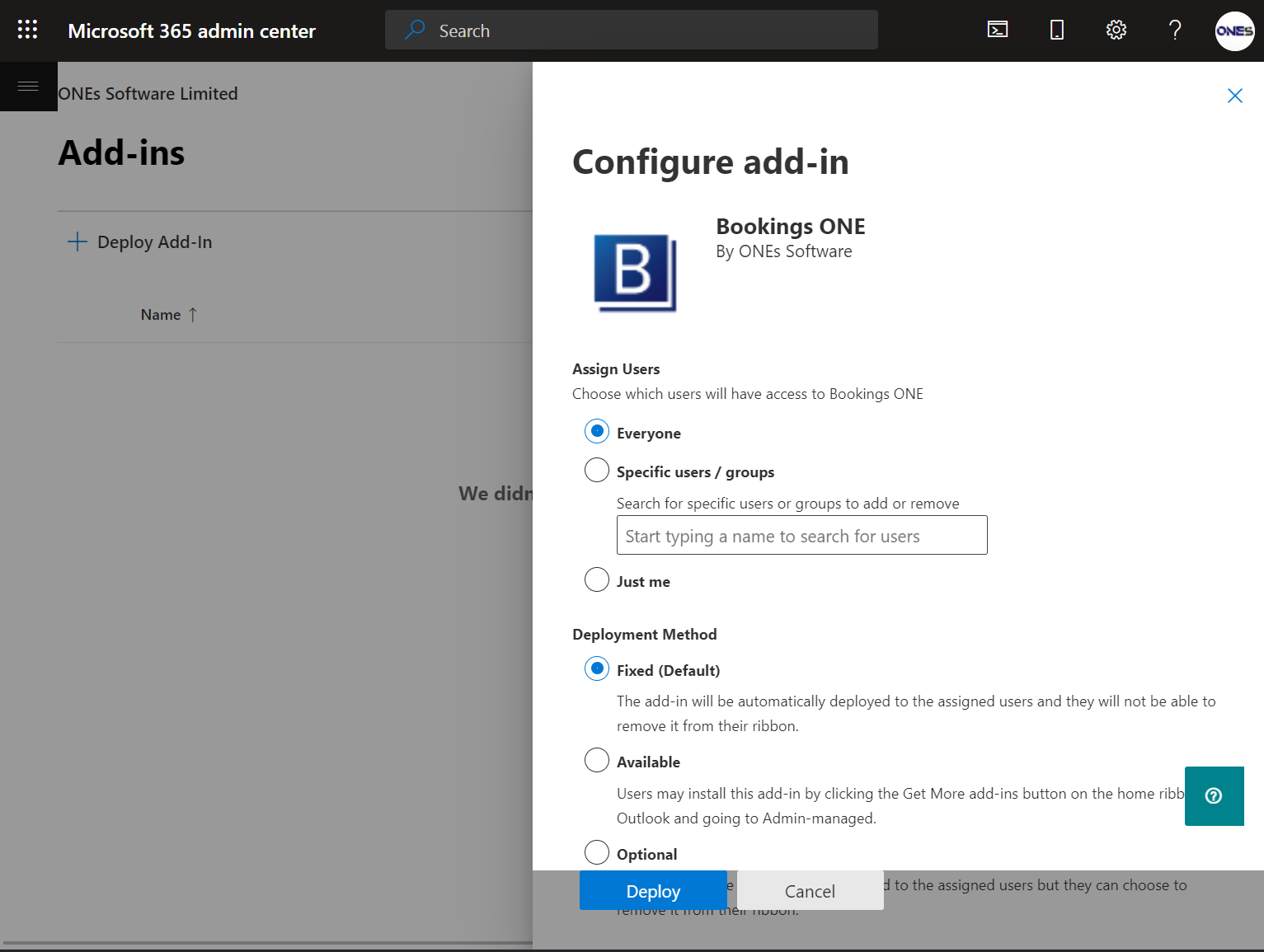The width and height of the screenshot is (1264, 952).
Task: Choose the Optional deployment method
Action: (597, 852)
